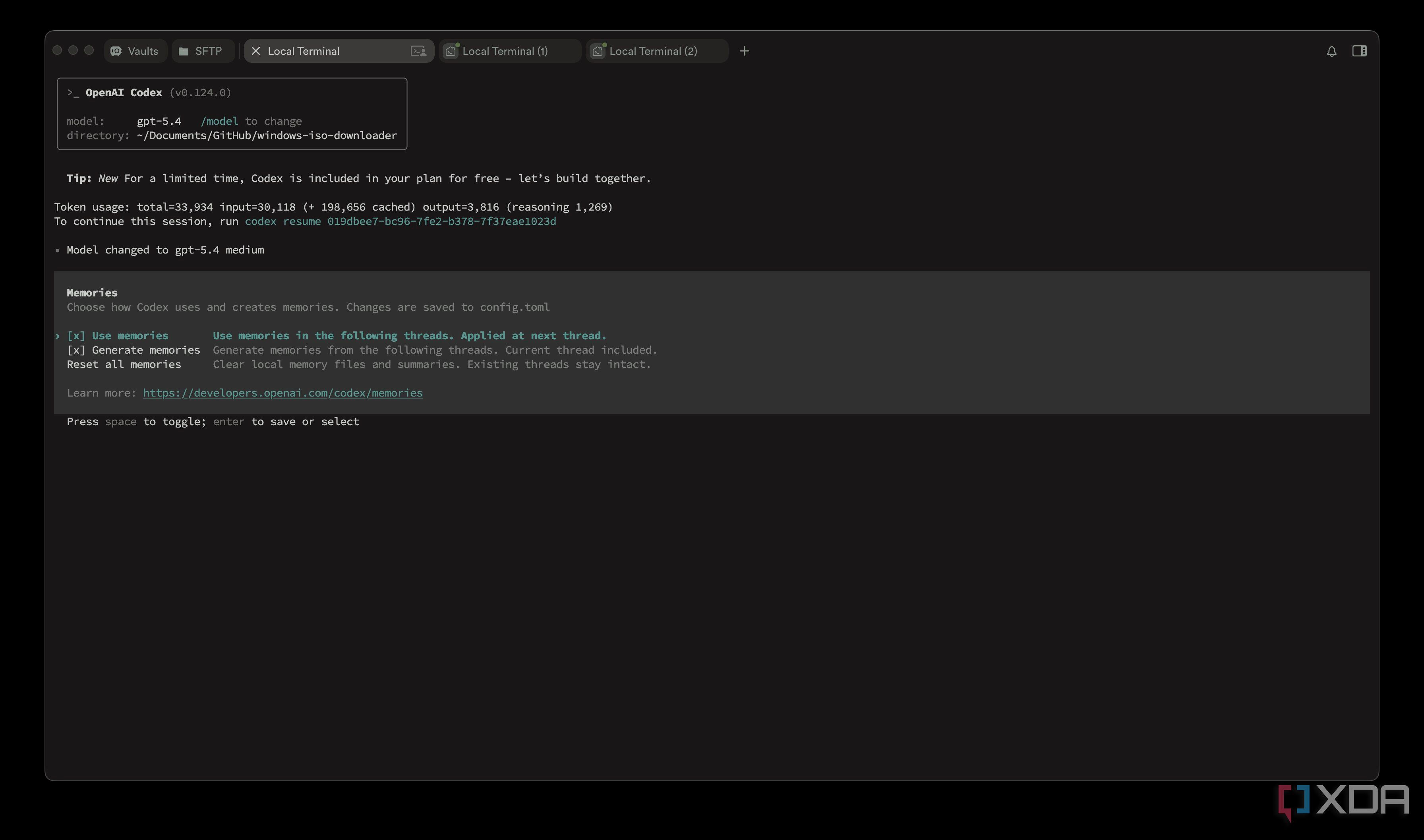This screenshot has height=840, width=1424.
Task: Click the terminal sharing icon in active tab
Action: (x=418, y=51)
